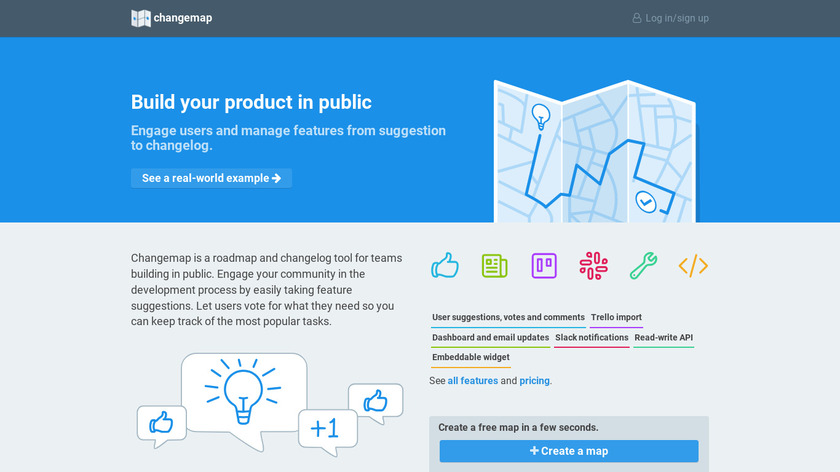Select the Trello import tab
840x472 pixels.
pyautogui.click(x=616, y=318)
